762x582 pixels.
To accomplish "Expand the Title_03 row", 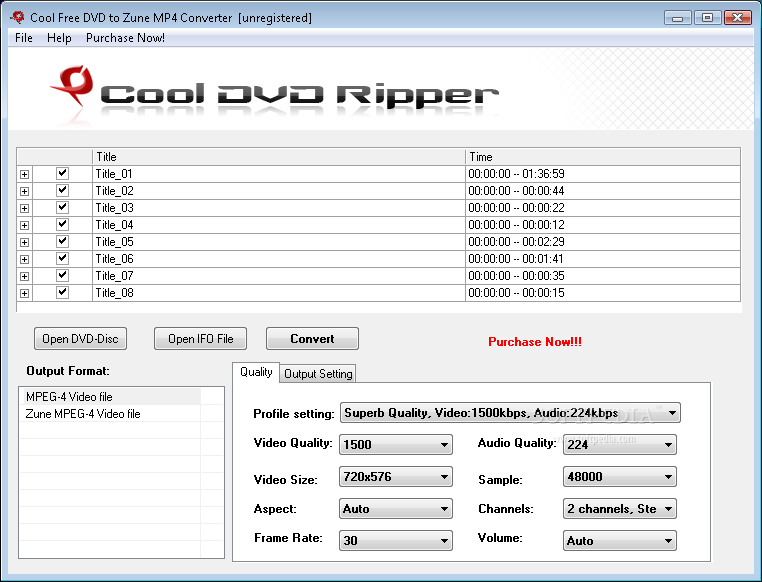I will [24, 208].
